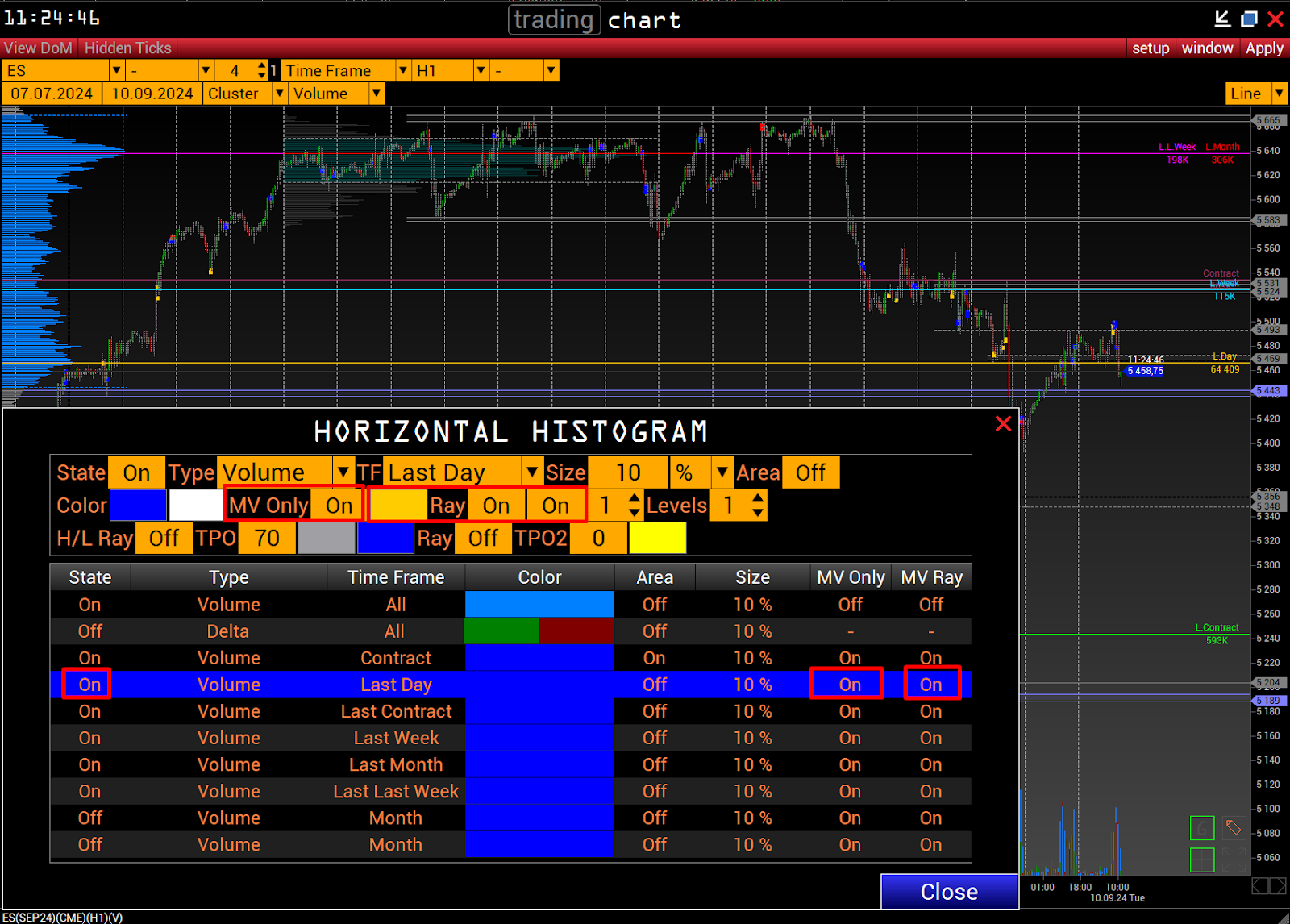Click the orange price tag icon
1290x924 pixels.
(1233, 828)
